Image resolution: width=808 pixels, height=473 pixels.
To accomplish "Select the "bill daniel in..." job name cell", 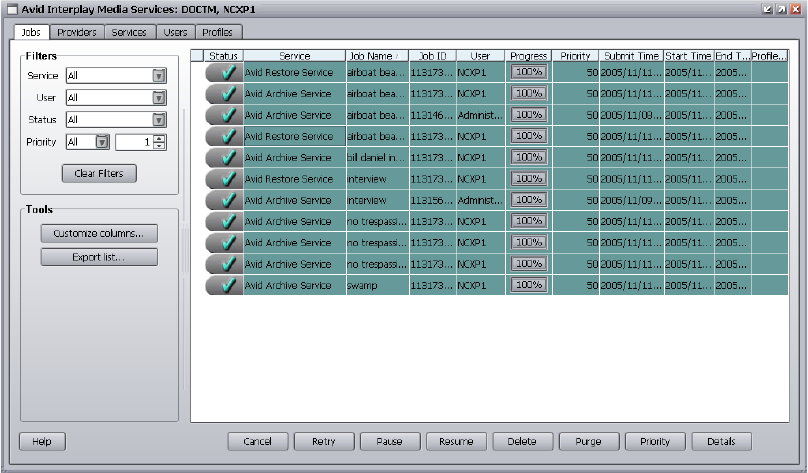I will (x=377, y=158).
